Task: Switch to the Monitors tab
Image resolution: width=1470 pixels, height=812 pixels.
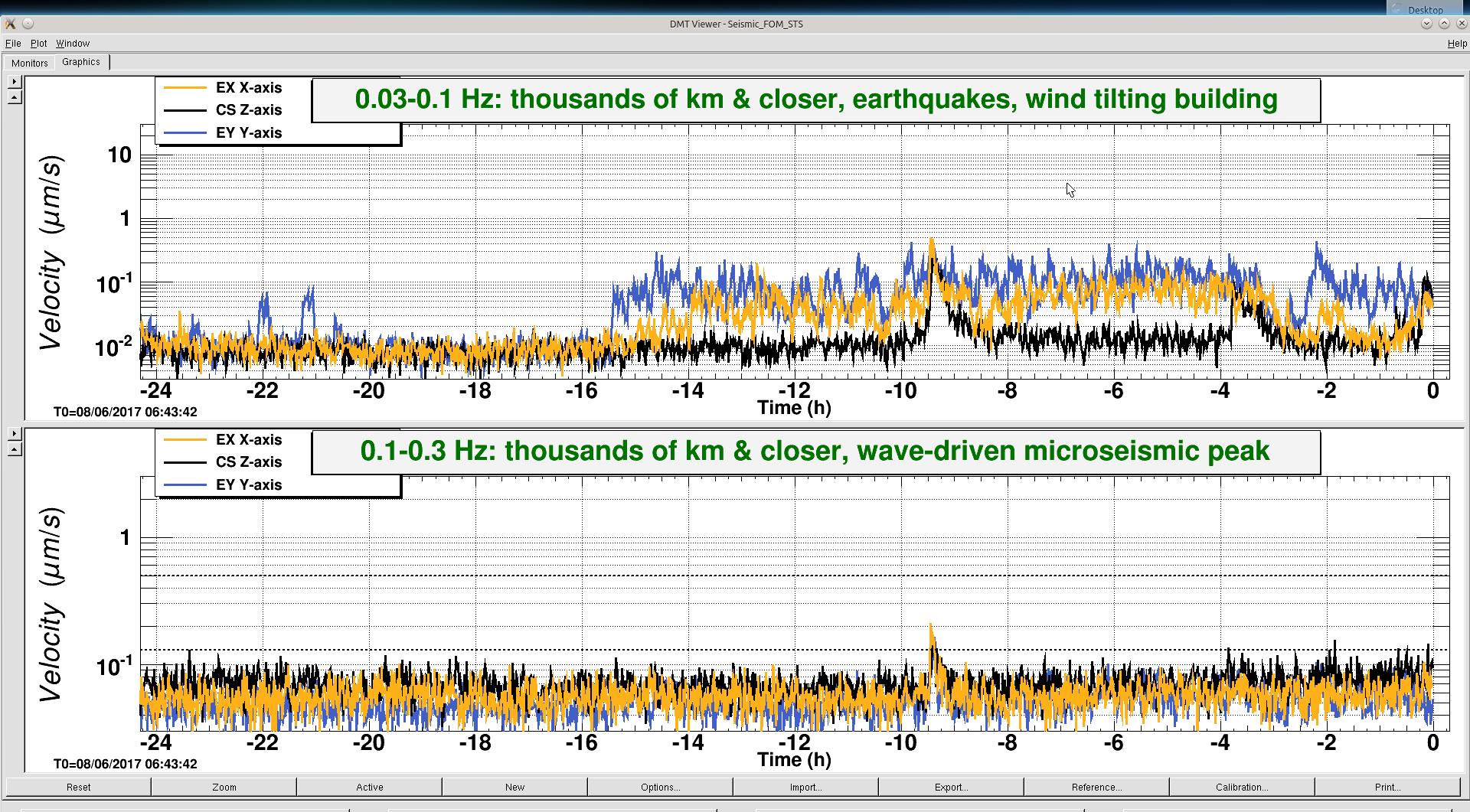Action: click(x=30, y=63)
